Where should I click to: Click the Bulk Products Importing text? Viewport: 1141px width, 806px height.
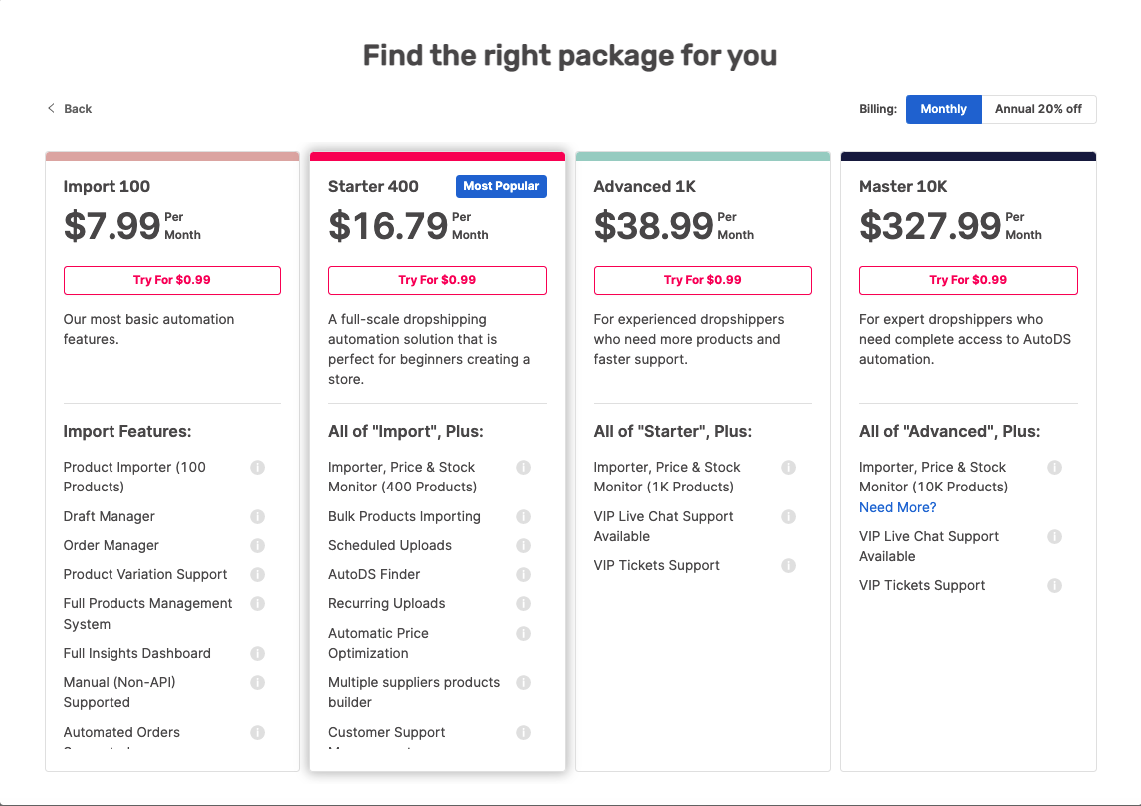(405, 516)
